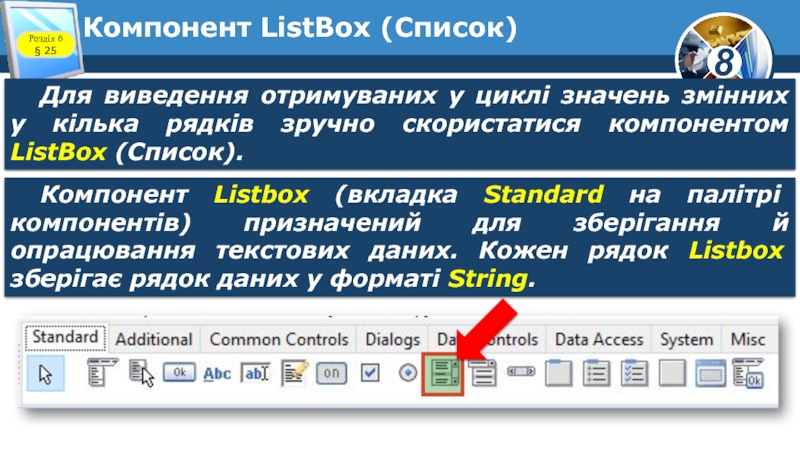
Task: Select the TCheckGroup component icon
Action: point(634,372)
